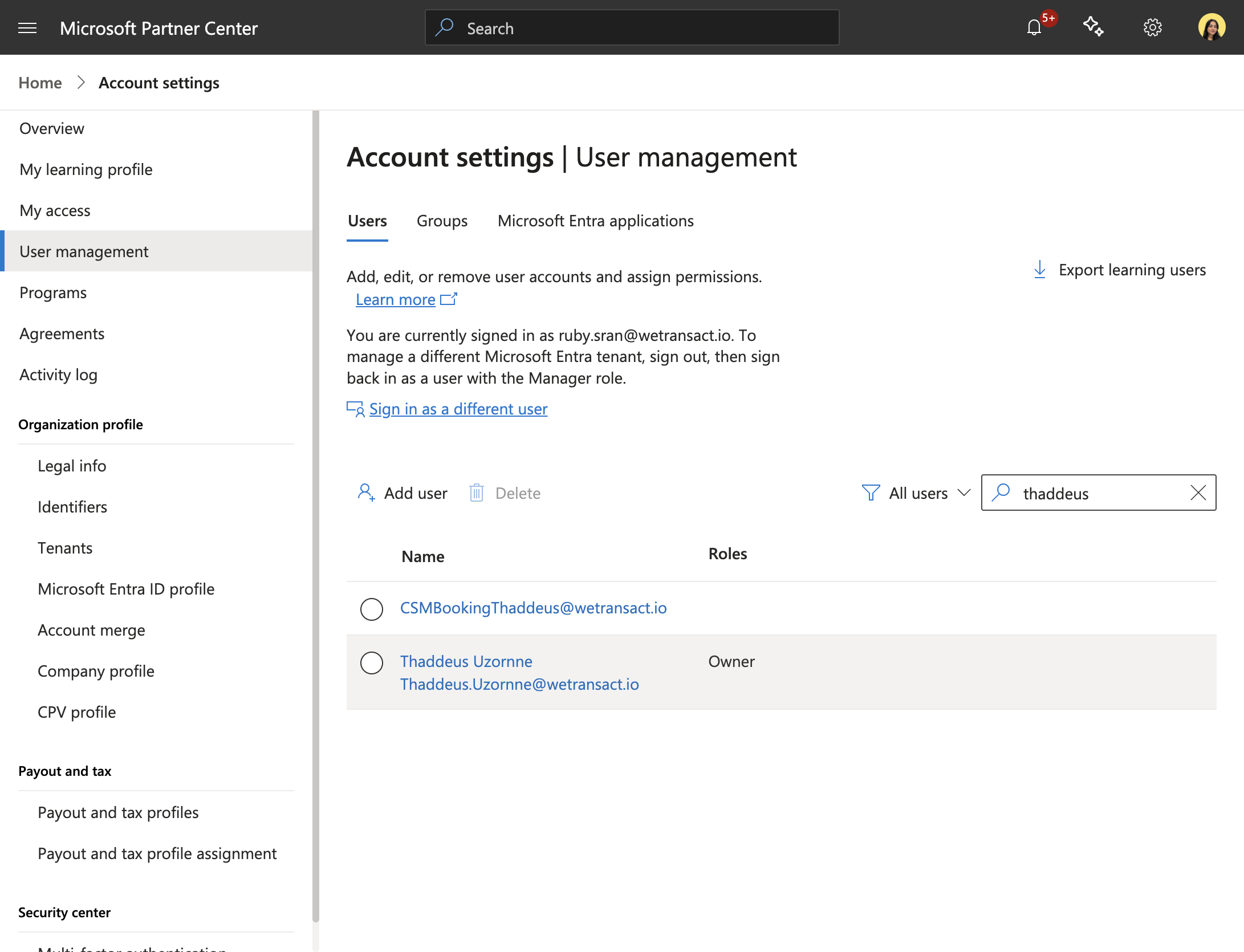This screenshot has height=952, width=1244.
Task: Click the Add user person icon
Action: [366, 493]
